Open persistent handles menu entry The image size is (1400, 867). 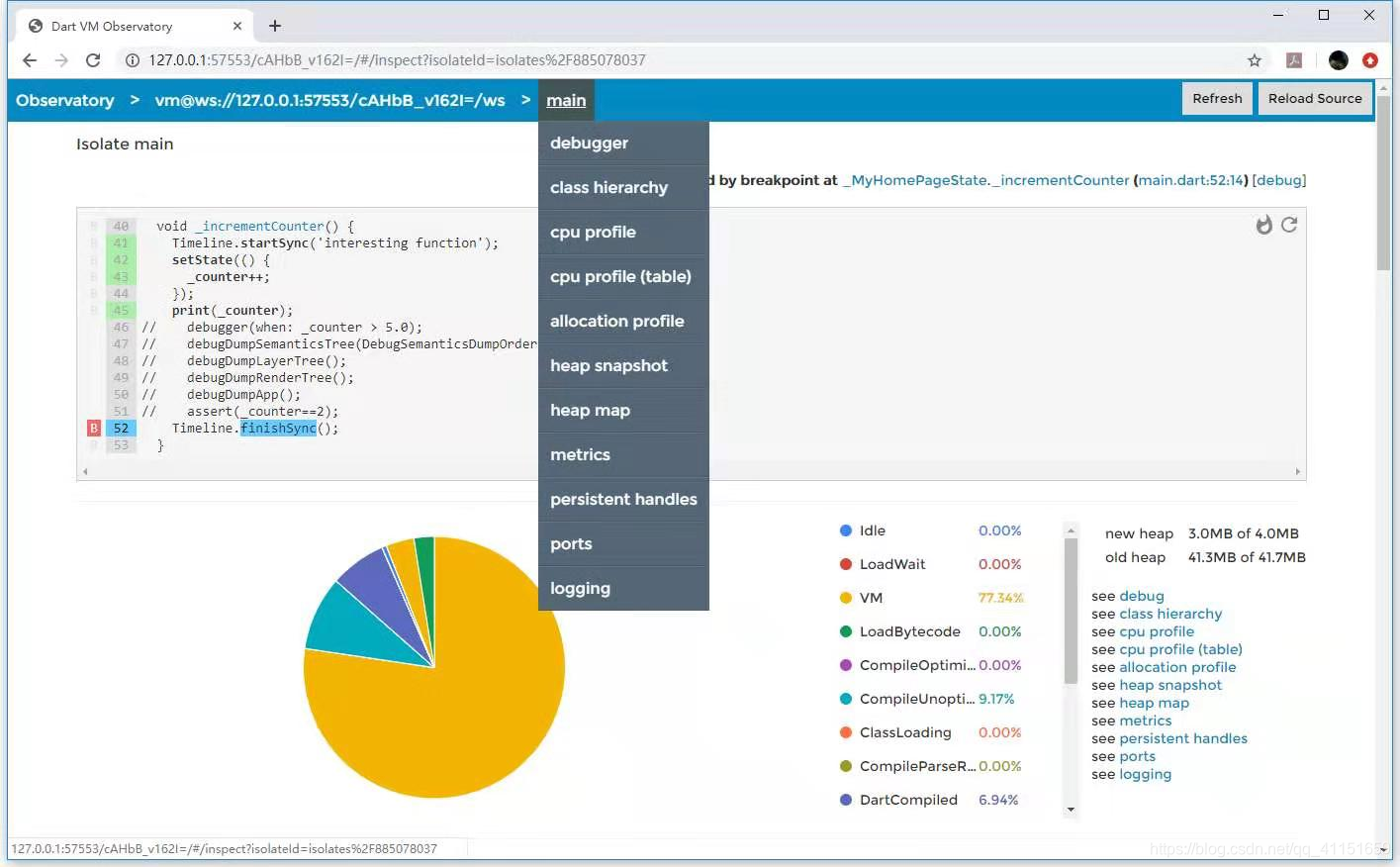[x=623, y=499]
